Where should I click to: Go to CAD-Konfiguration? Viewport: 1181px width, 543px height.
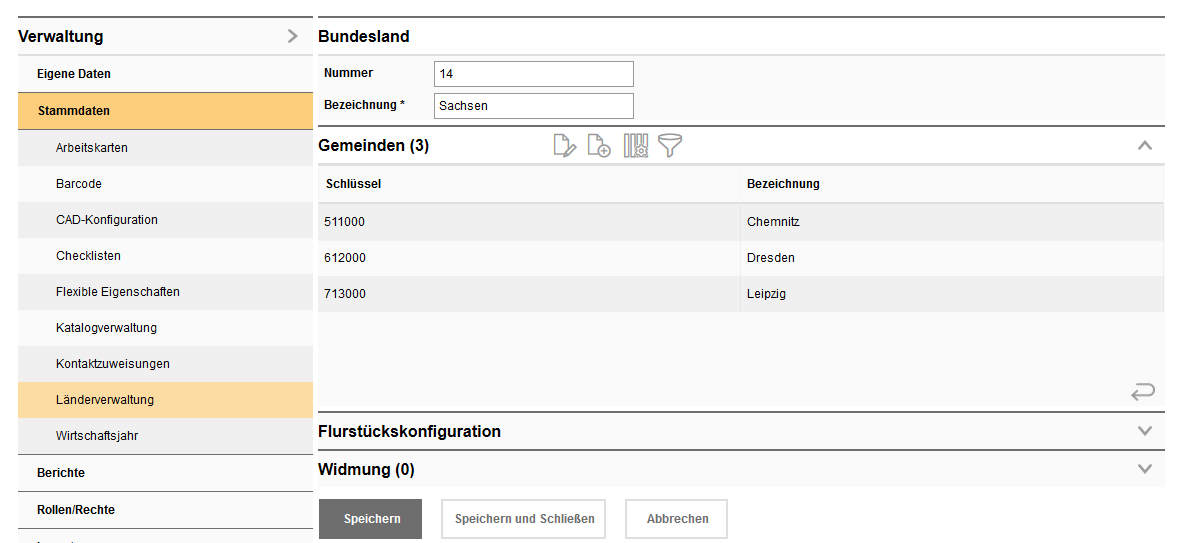tap(107, 220)
